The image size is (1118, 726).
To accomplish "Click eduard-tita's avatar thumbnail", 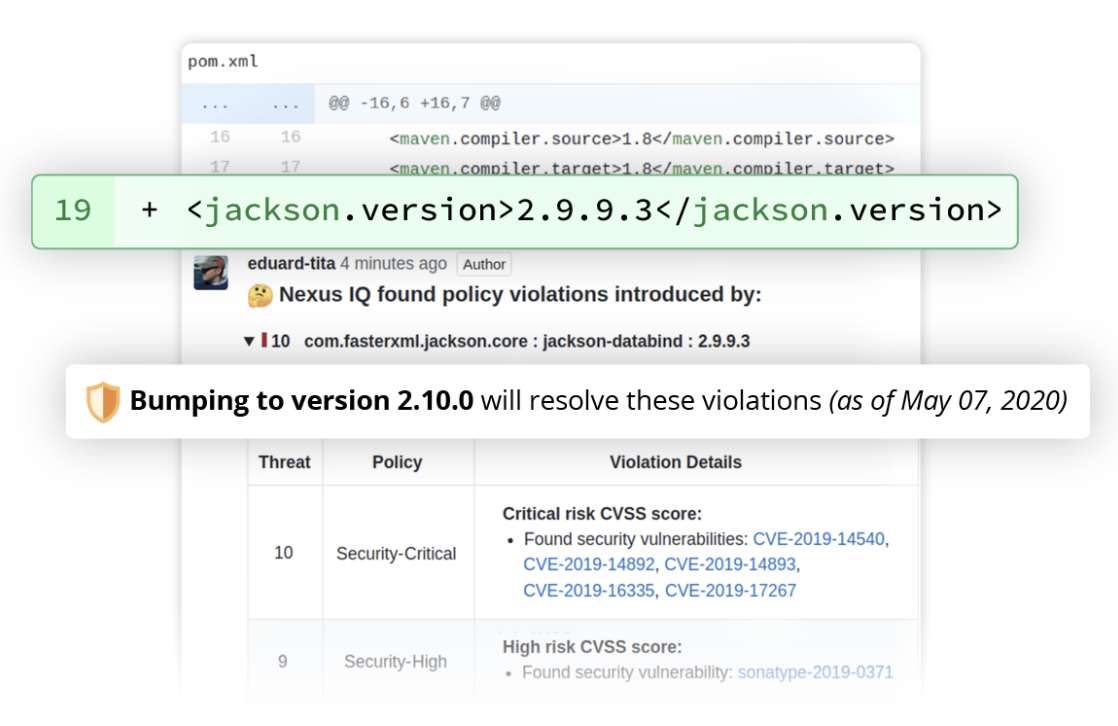I will (211, 272).
